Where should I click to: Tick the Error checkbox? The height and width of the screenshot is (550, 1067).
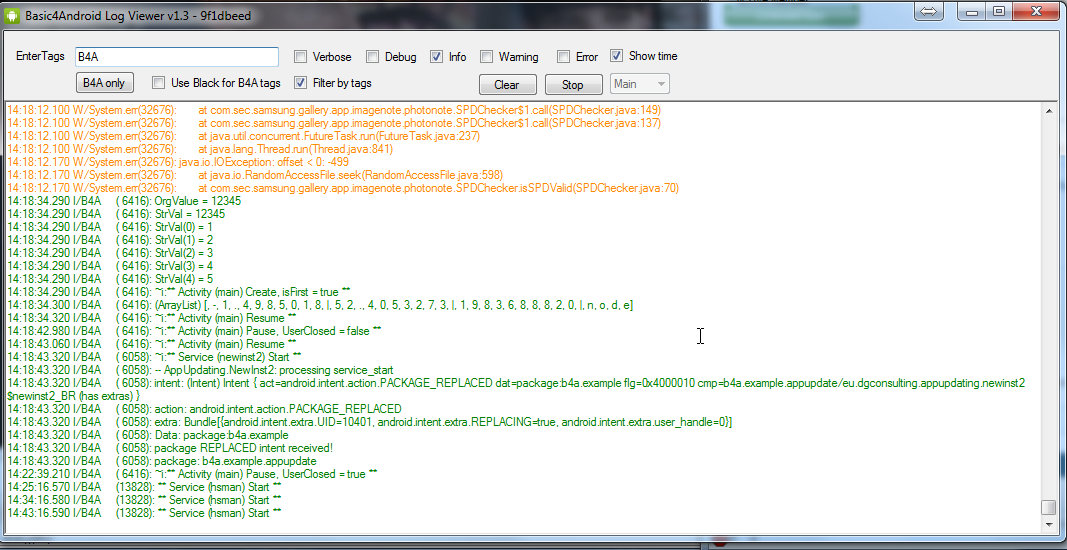click(564, 57)
